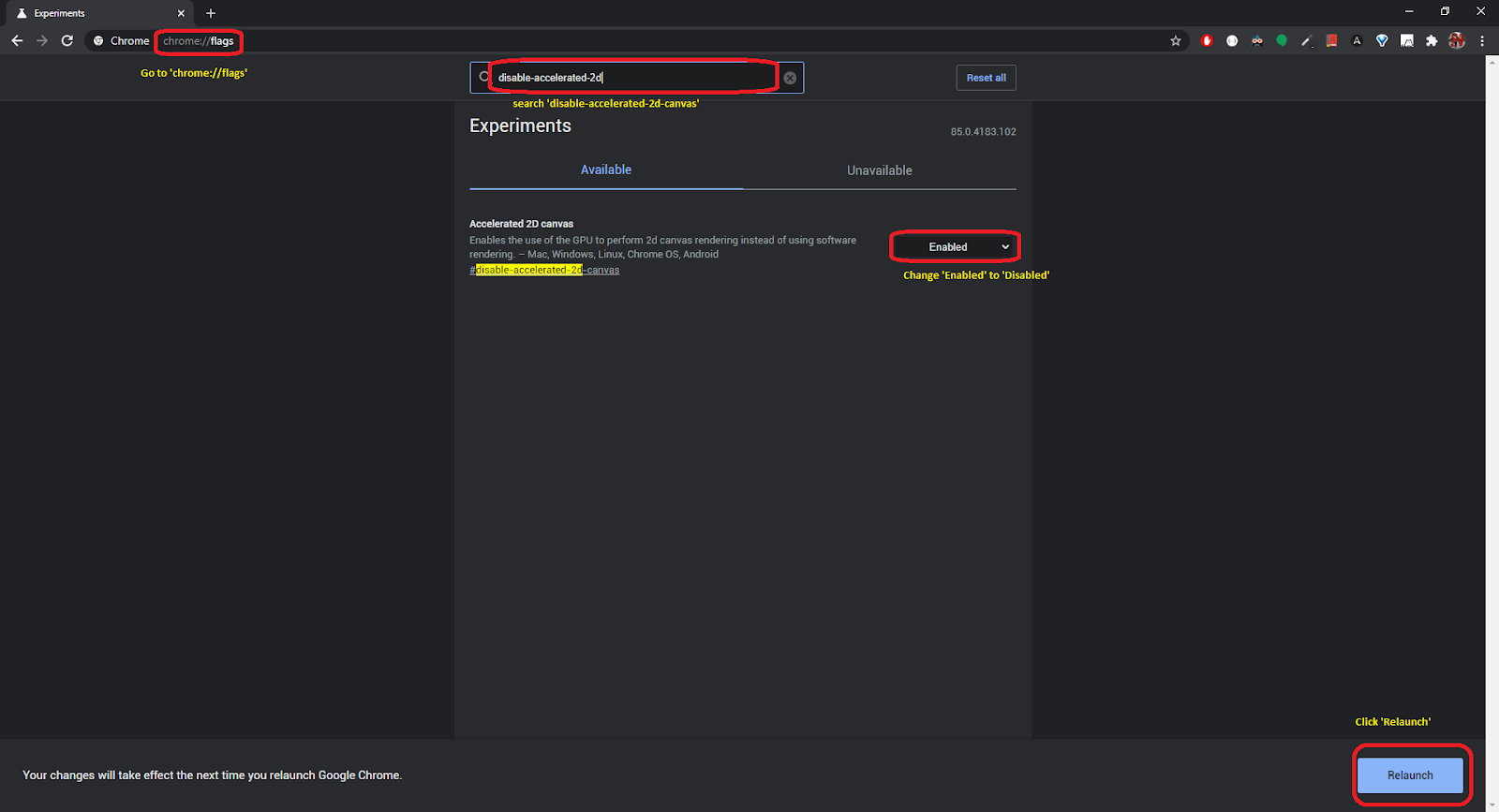Clear the flags search with the X icon
The height and width of the screenshot is (812, 1499).
tap(790, 78)
